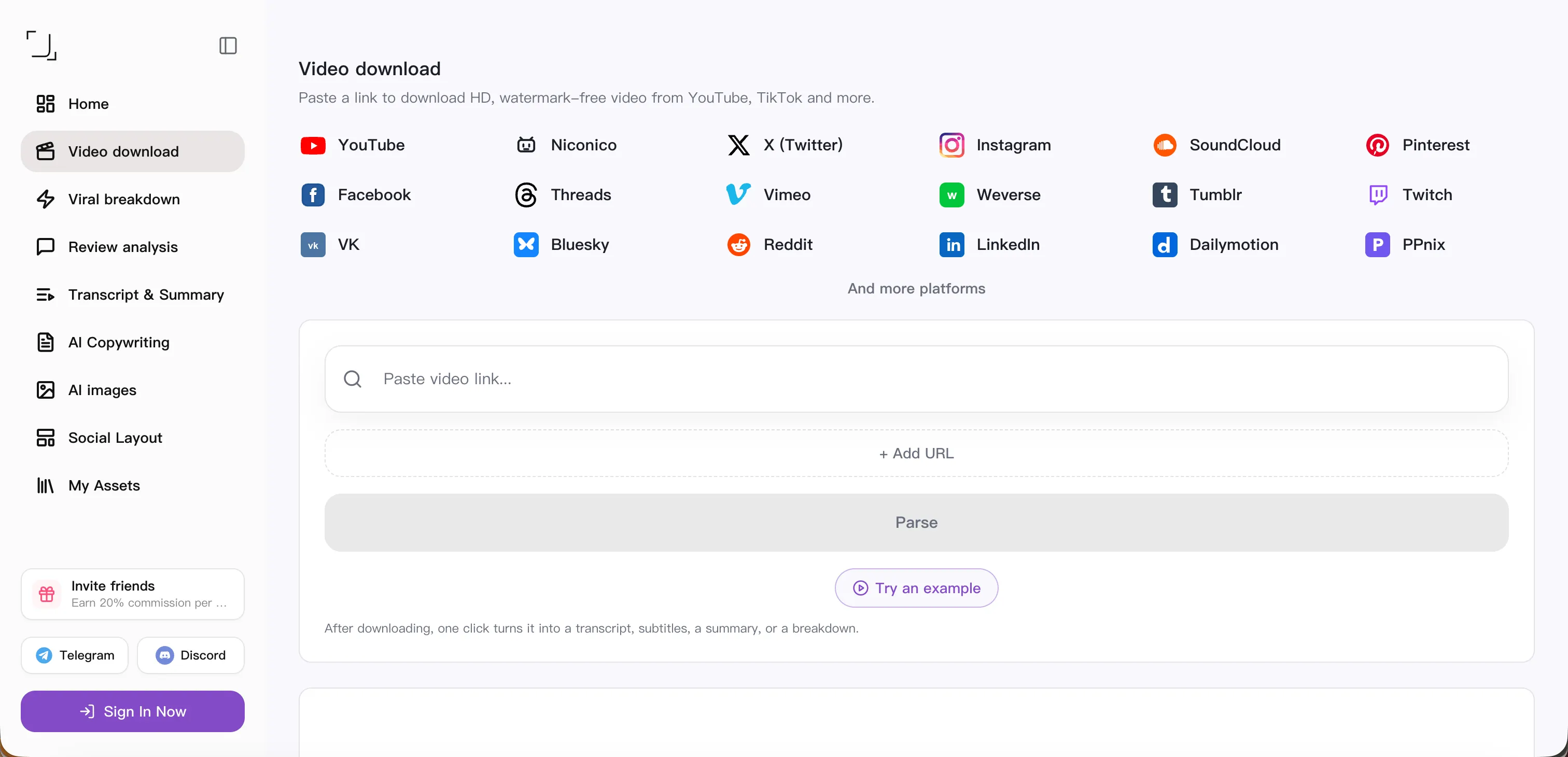Click the PPnix platform icon
The width and height of the screenshot is (1568, 757).
coord(1378,245)
